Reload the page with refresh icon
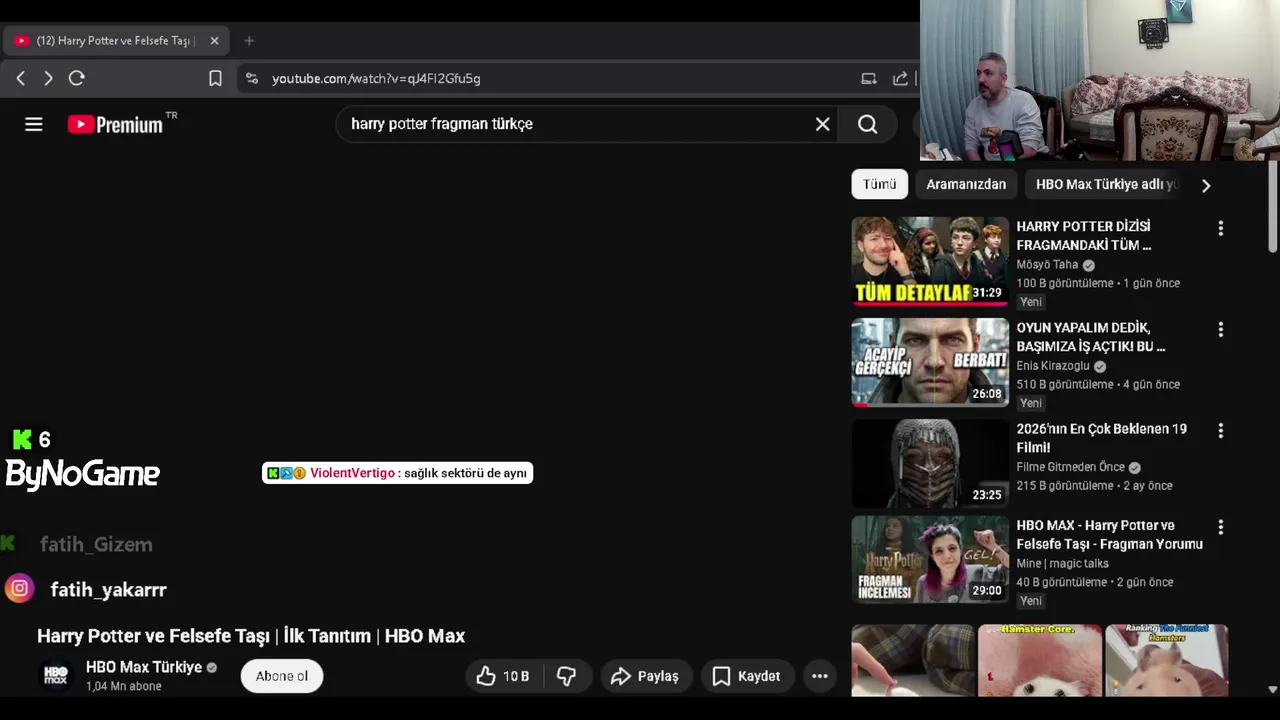Screen dimensions: 1280x720 tap(77, 78)
